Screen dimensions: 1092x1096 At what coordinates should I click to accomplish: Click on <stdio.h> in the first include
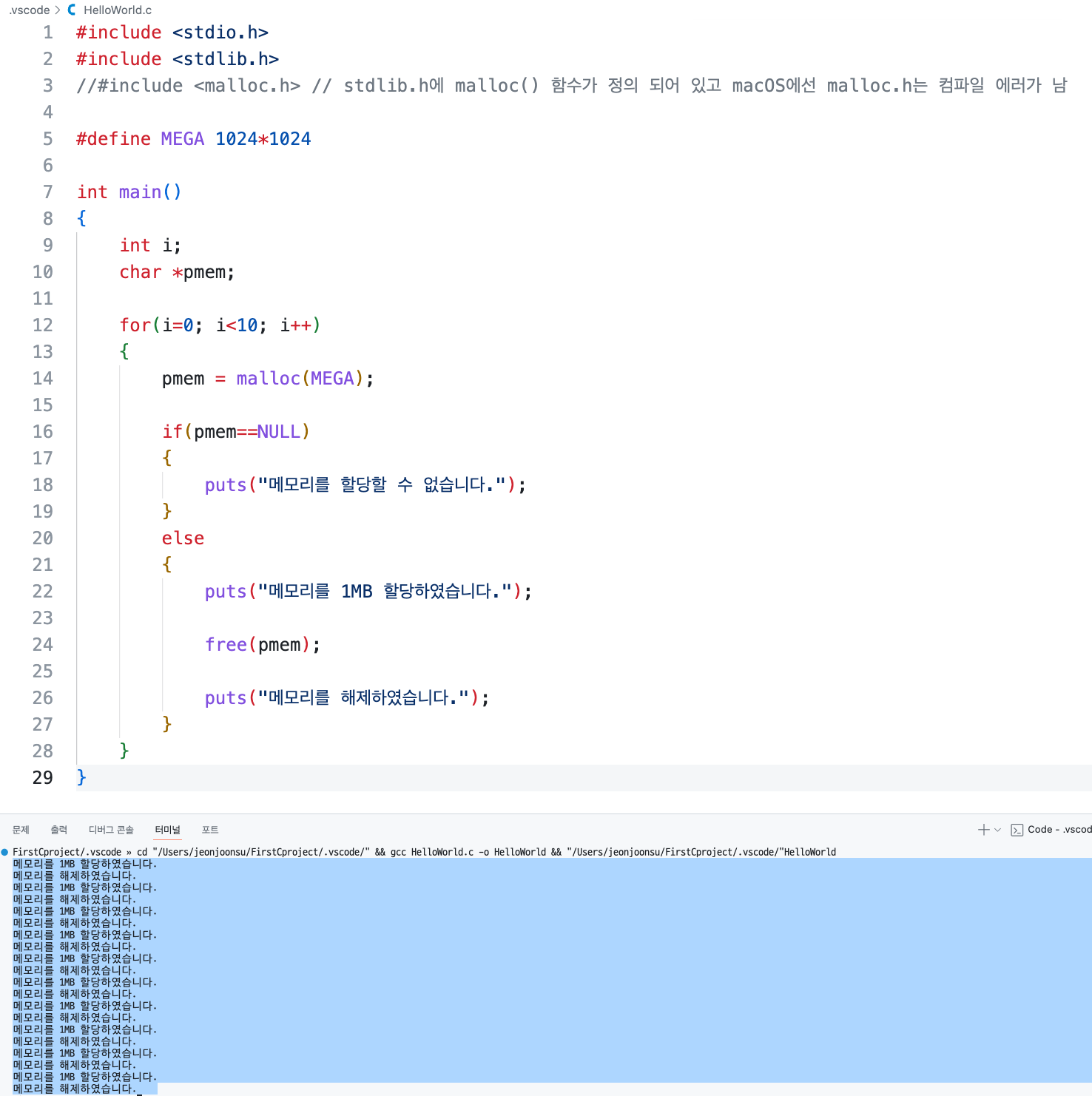(220, 33)
